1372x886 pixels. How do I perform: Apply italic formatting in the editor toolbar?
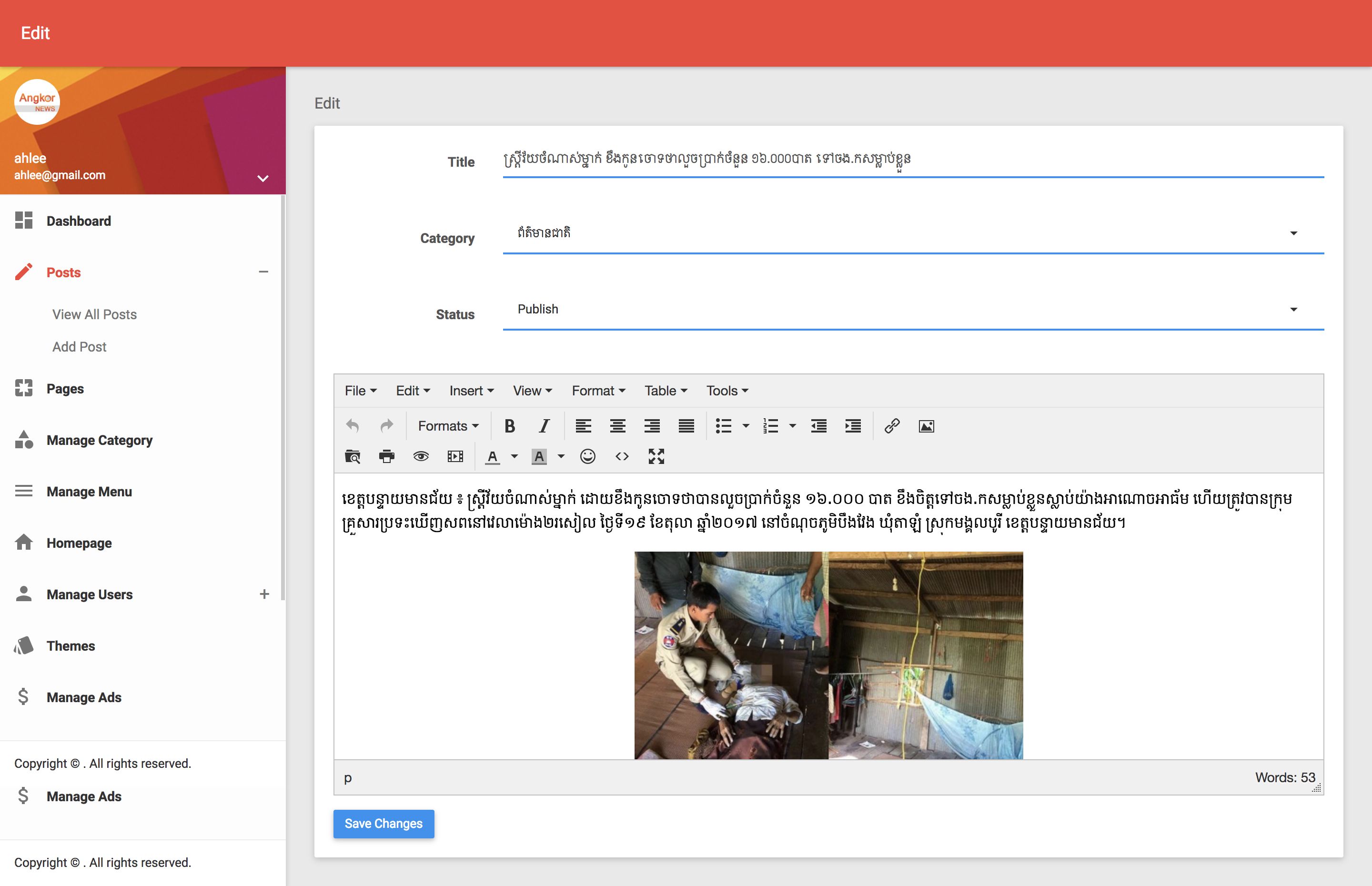point(544,426)
